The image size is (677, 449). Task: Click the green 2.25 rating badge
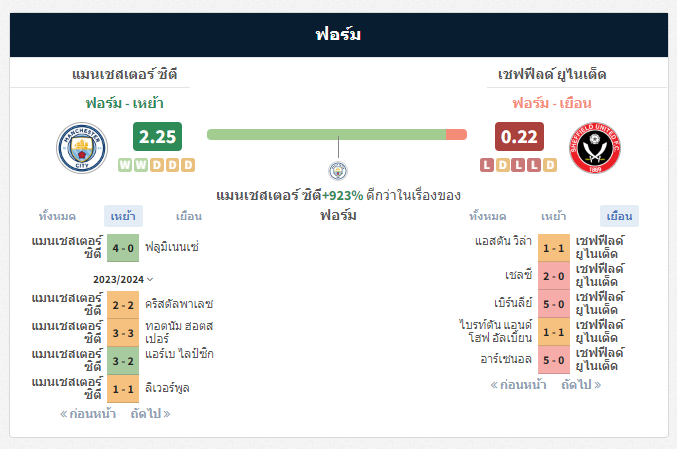point(158,137)
